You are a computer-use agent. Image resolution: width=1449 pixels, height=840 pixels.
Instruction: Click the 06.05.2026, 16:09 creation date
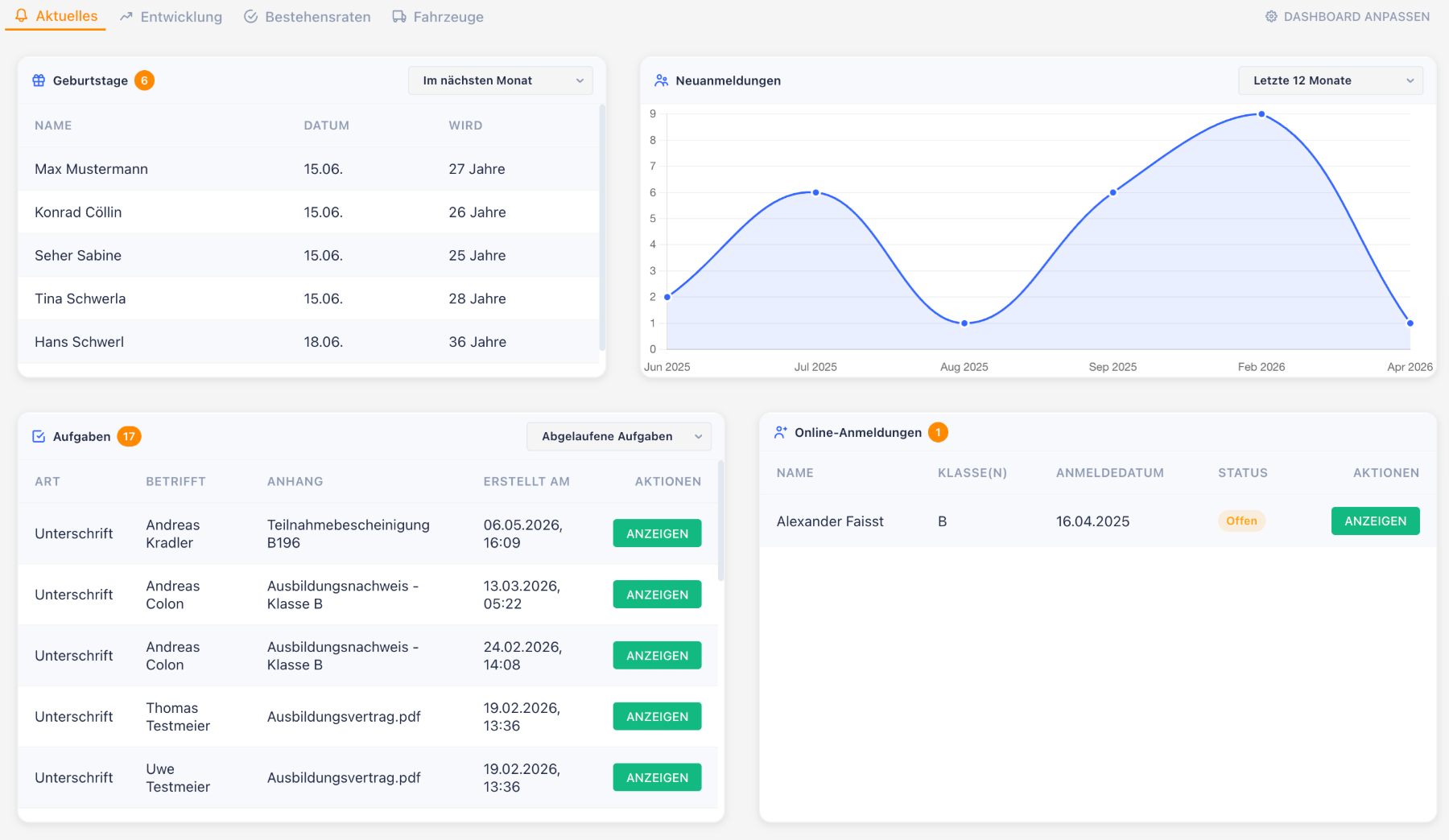[x=522, y=534]
